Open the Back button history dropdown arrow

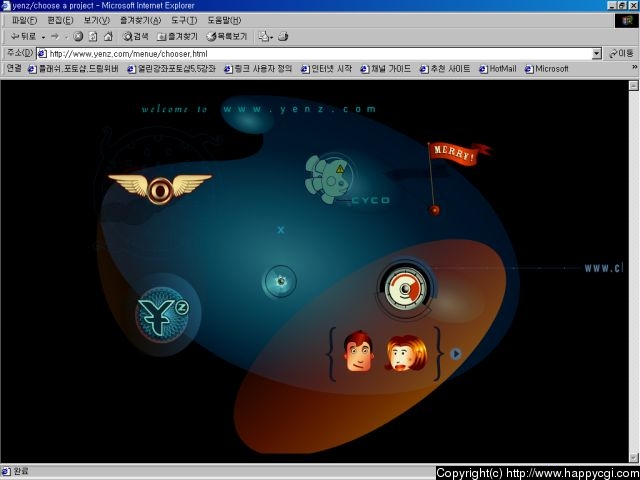point(43,37)
